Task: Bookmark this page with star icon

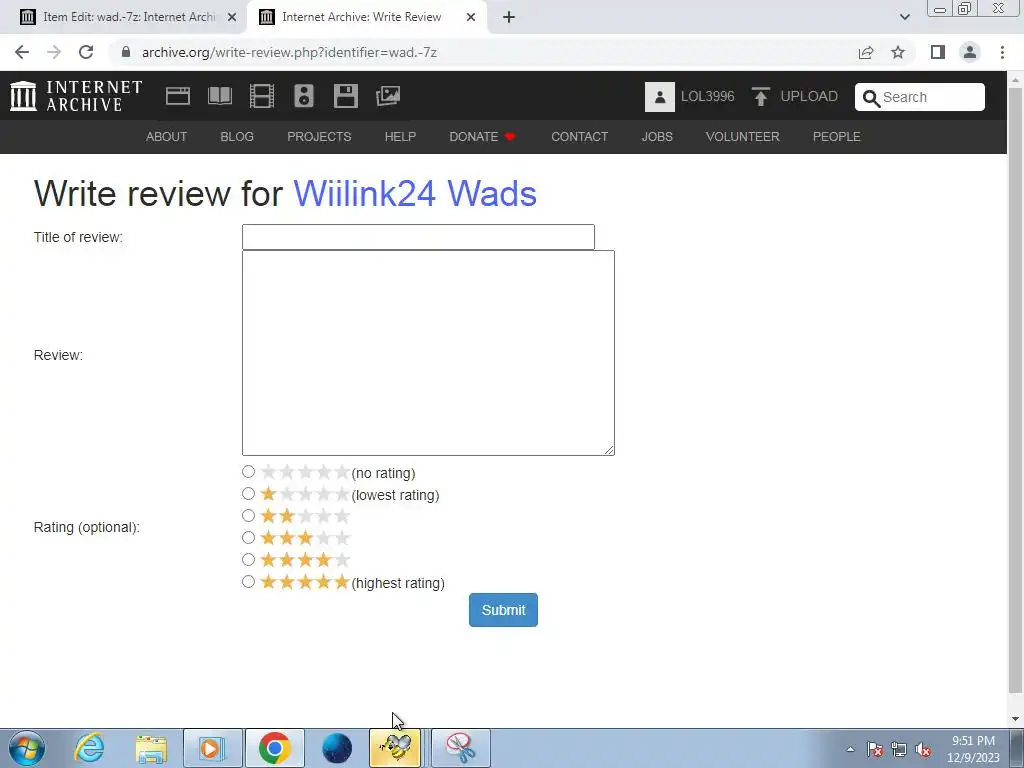Action: 898,52
